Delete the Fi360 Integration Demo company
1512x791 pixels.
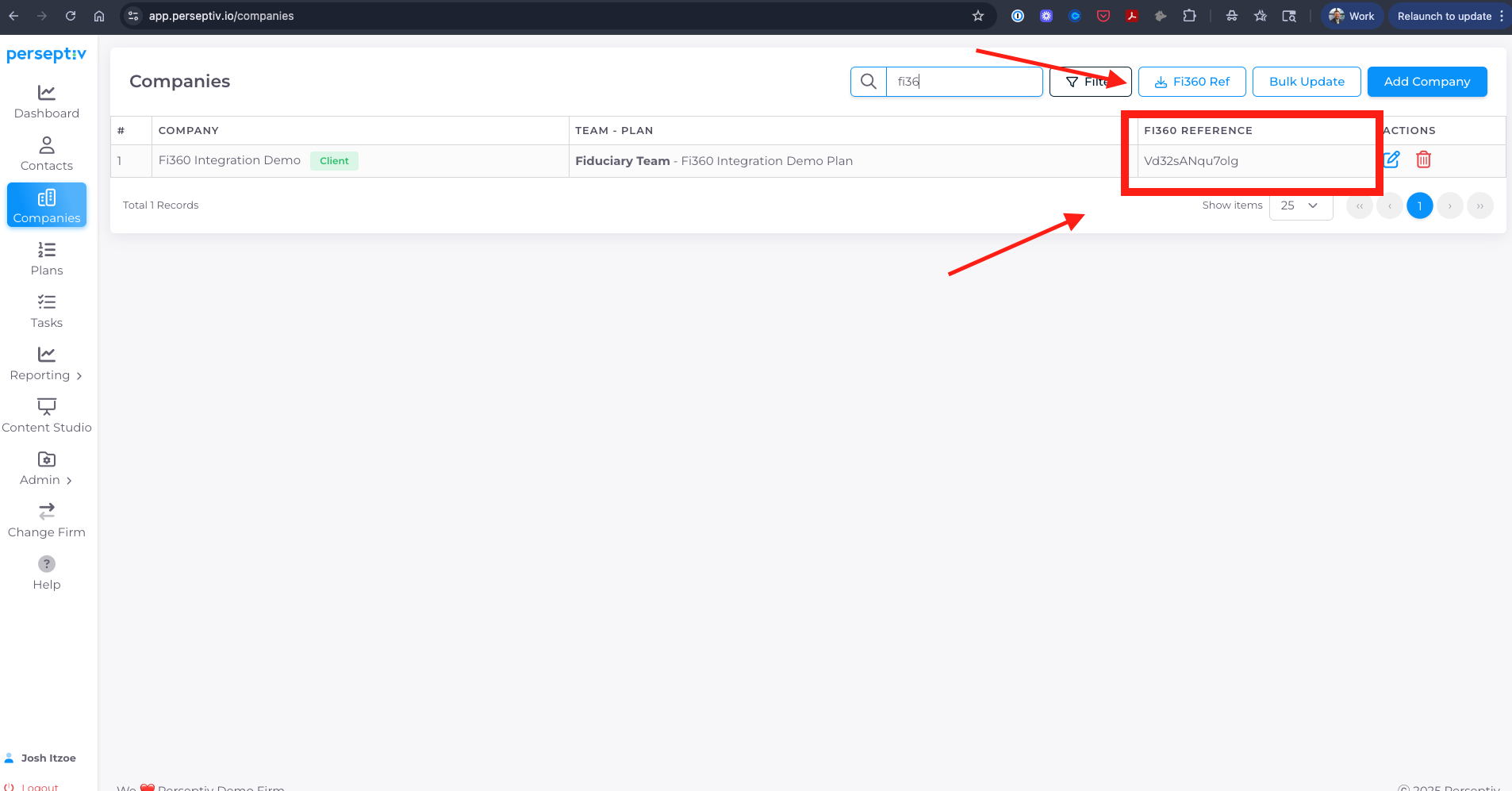pos(1424,159)
